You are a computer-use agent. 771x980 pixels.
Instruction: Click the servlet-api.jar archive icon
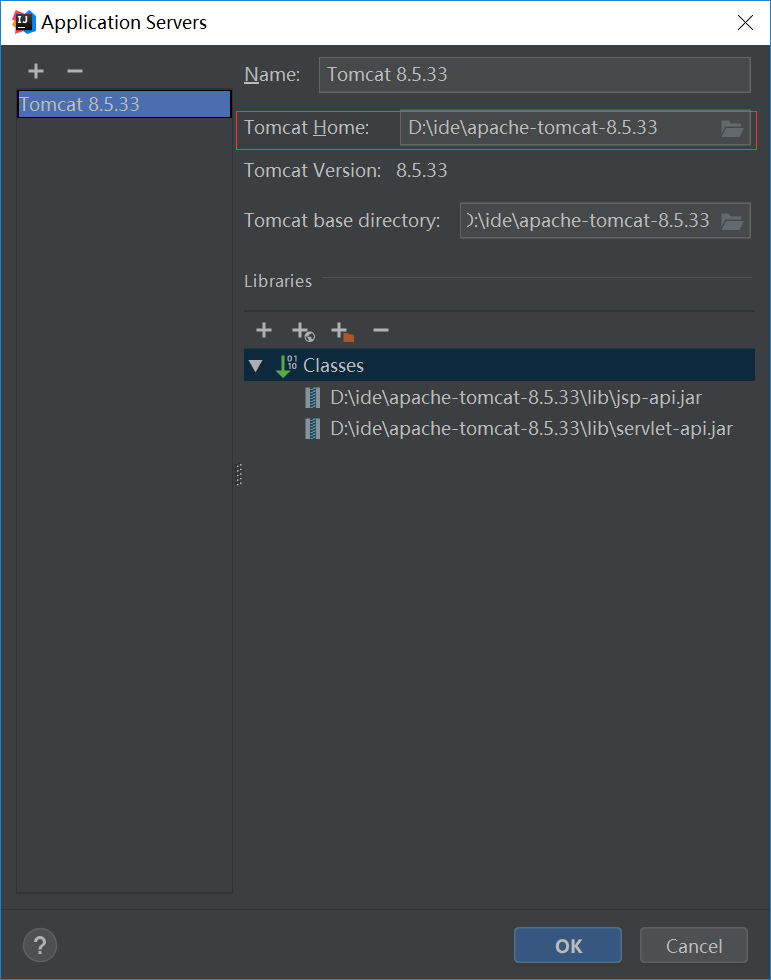click(x=312, y=429)
